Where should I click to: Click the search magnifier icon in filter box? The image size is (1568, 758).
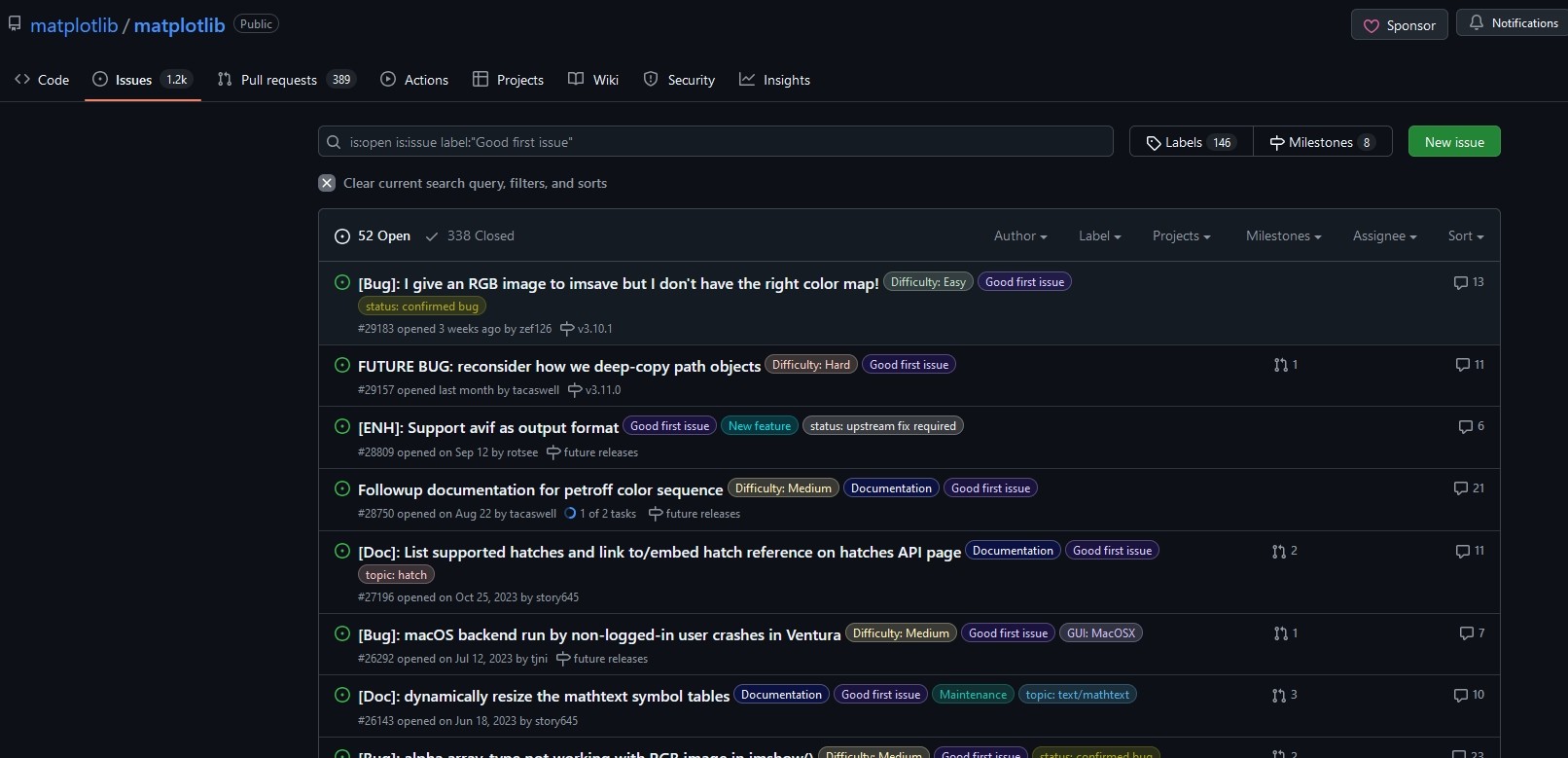click(334, 142)
